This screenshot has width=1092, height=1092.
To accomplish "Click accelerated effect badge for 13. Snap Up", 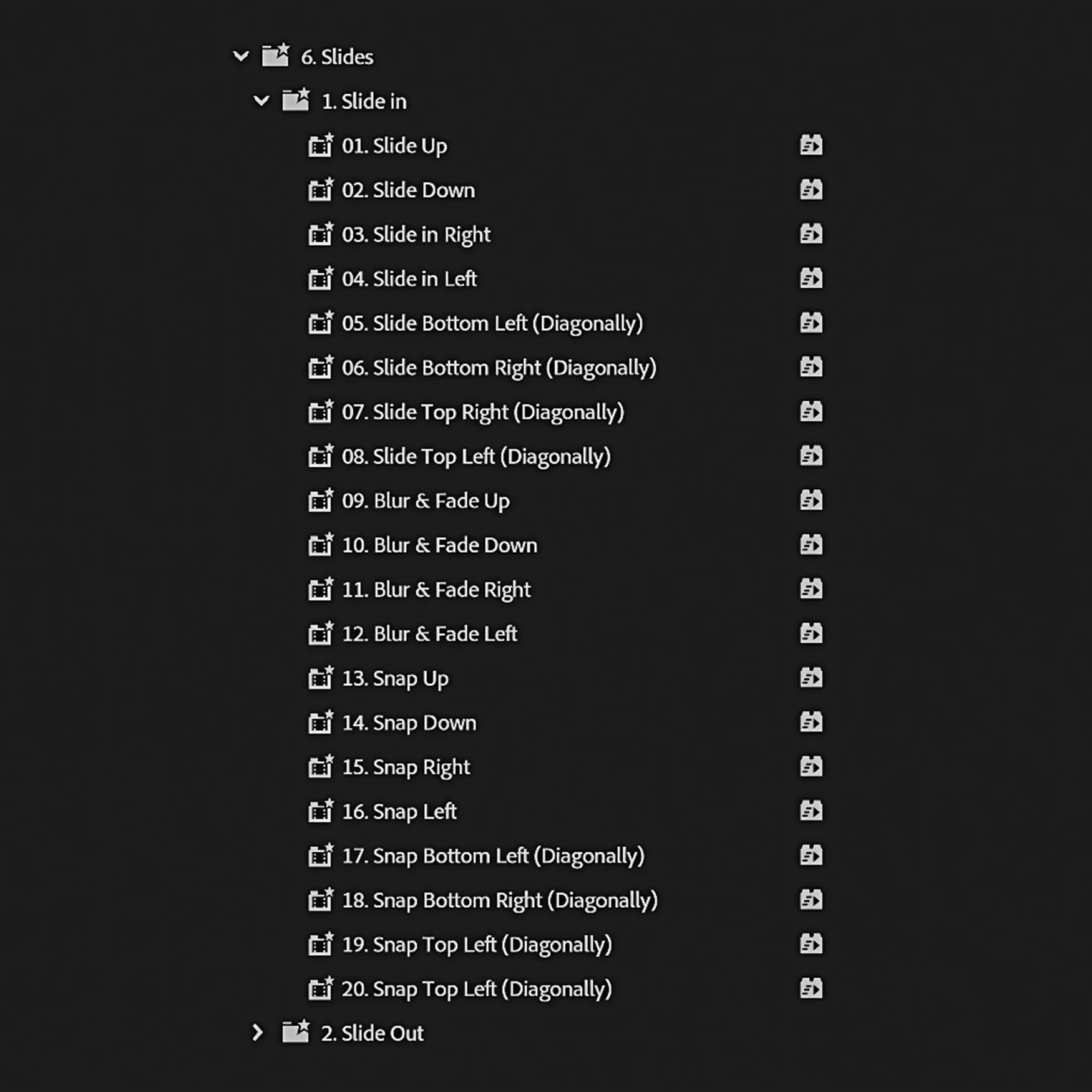I will coord(811,678).
